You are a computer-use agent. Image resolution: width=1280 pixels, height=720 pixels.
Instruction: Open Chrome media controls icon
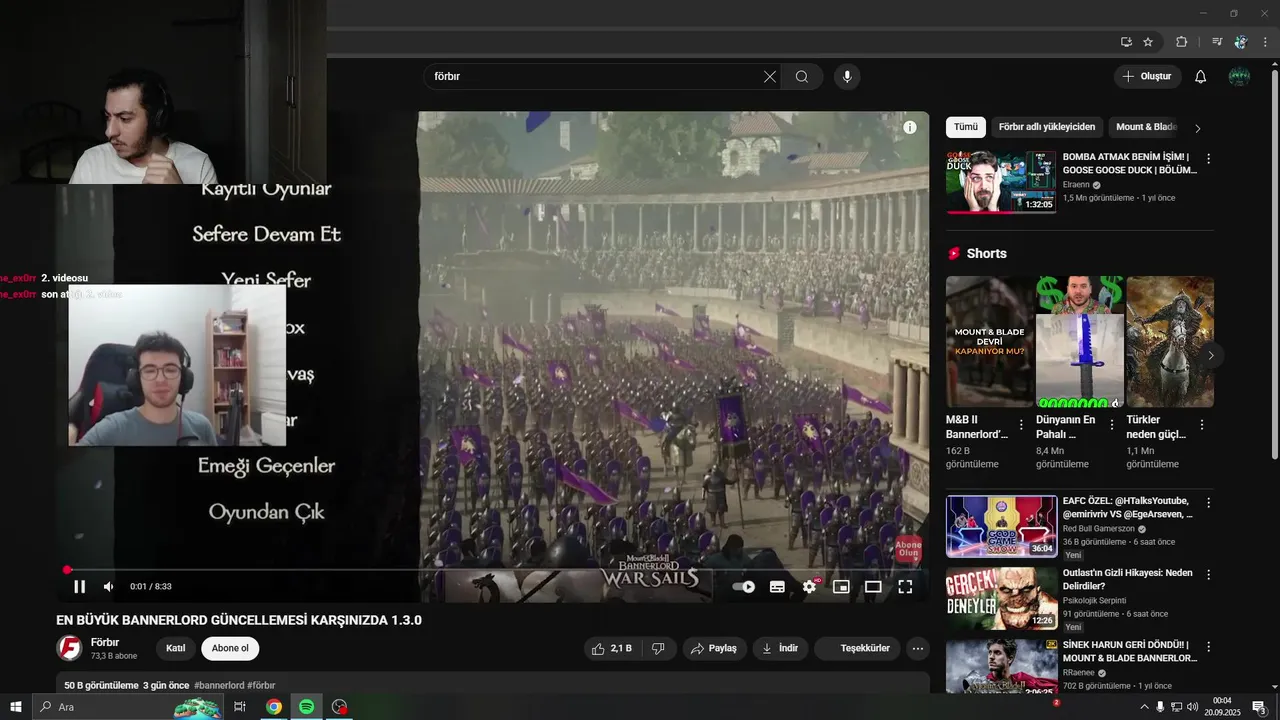[x=1217, y=42]
